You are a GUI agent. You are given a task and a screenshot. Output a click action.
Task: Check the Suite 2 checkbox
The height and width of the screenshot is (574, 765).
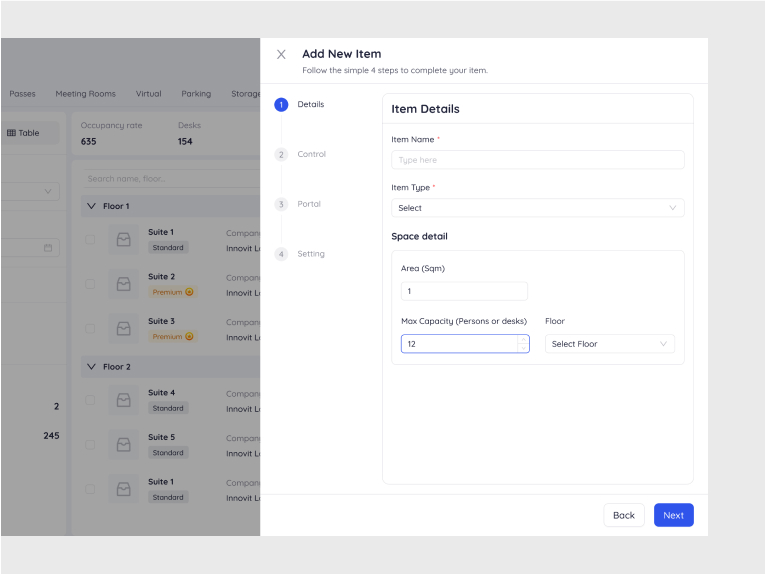[x=90, y=284]
